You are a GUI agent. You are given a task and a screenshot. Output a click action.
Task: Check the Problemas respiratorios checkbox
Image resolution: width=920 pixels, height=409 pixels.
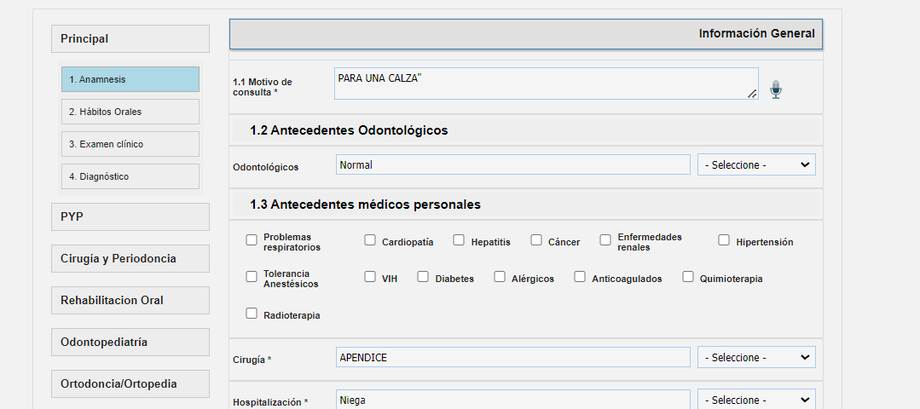[252, 240]
